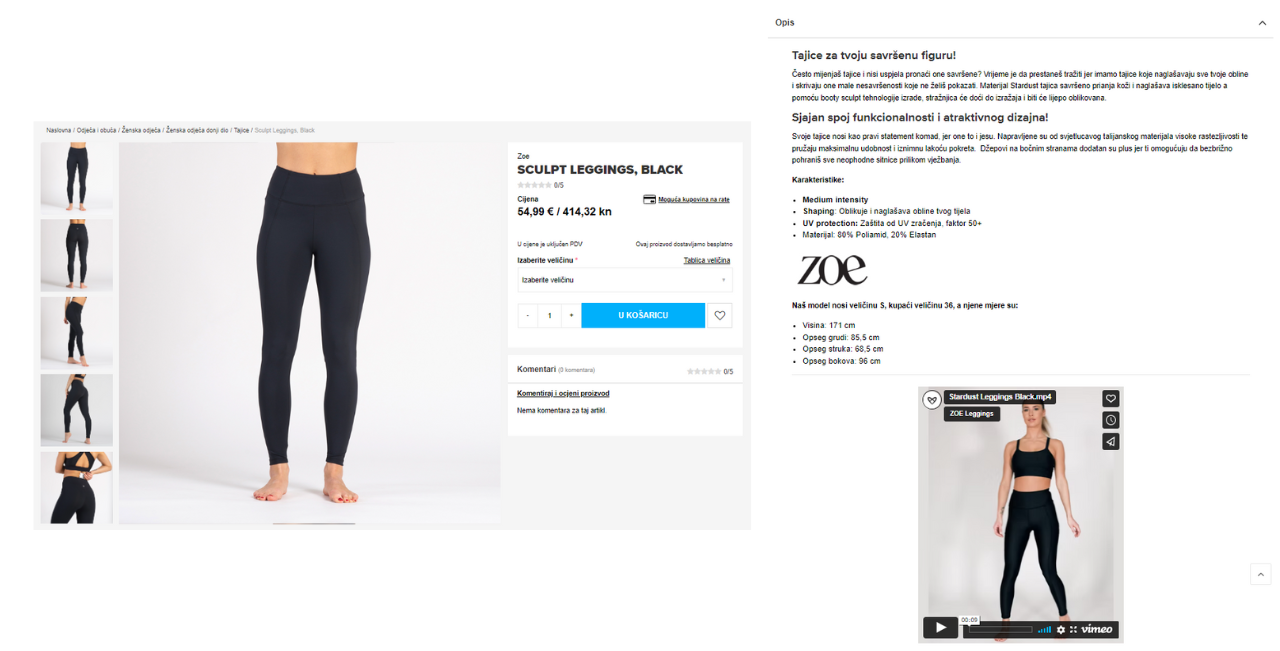Share the Vimeo video via paper plane icon

[1111, 441]
